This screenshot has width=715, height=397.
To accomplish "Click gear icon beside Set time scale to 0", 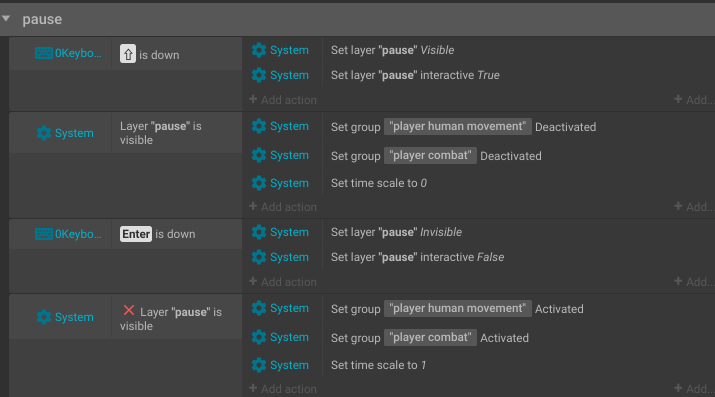I will [259, 183].
